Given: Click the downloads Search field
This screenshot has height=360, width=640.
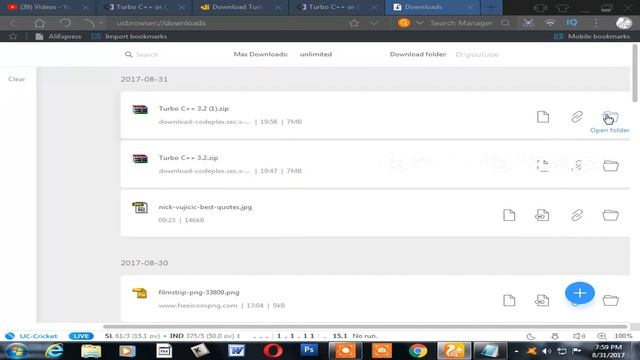Looking at the screenshot, I should (147, 54).
